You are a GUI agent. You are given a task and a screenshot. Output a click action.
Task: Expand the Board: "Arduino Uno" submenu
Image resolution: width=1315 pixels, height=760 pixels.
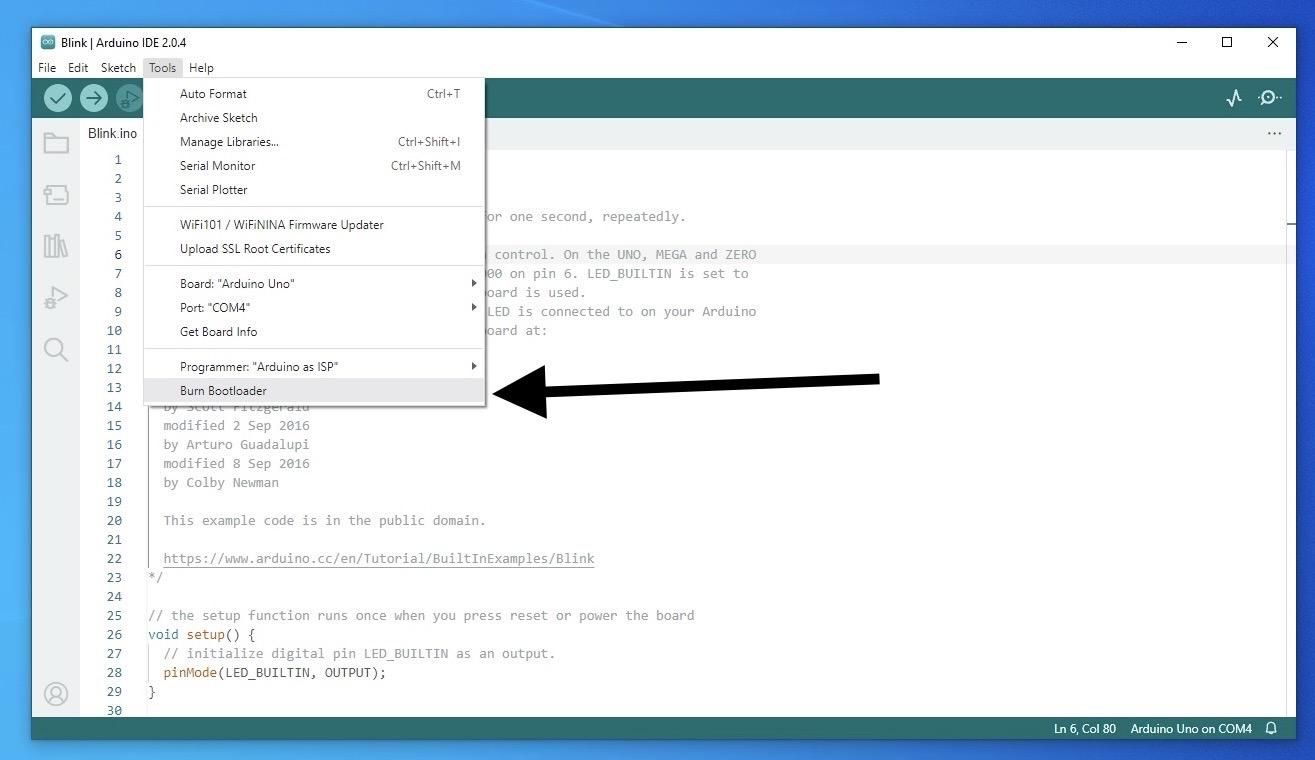[314, 284]
